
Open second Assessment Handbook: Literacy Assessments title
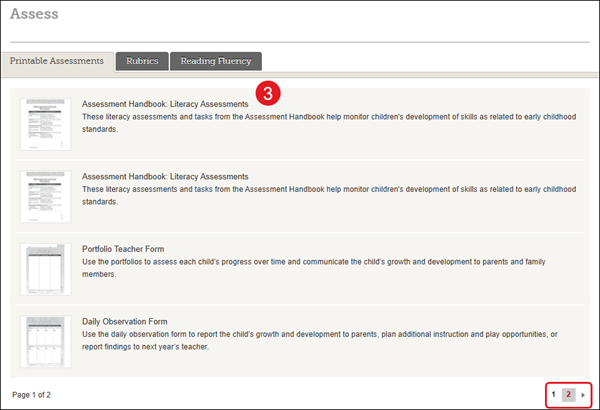pos(165,176)
